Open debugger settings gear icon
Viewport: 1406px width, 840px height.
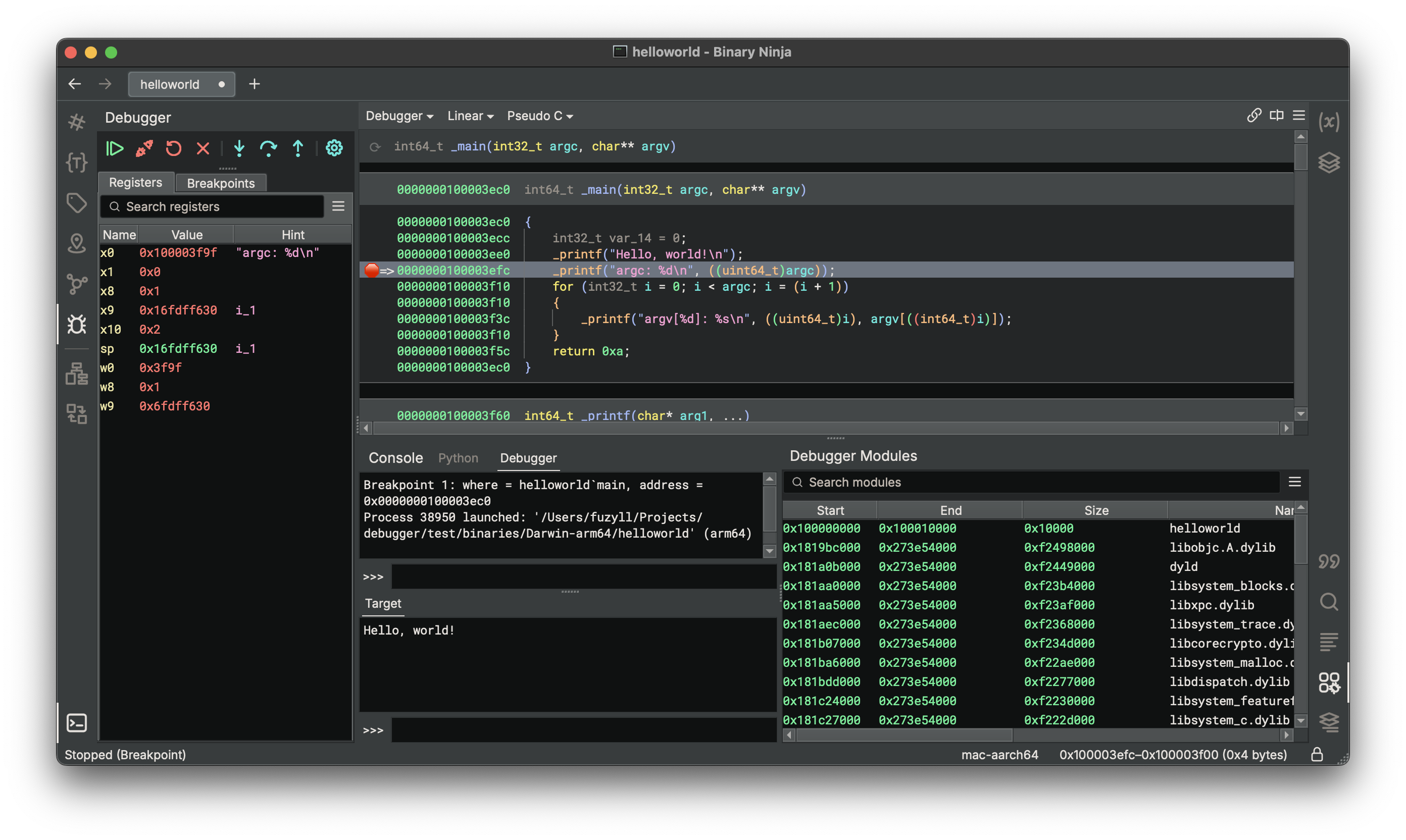click(x=334, y=148)
